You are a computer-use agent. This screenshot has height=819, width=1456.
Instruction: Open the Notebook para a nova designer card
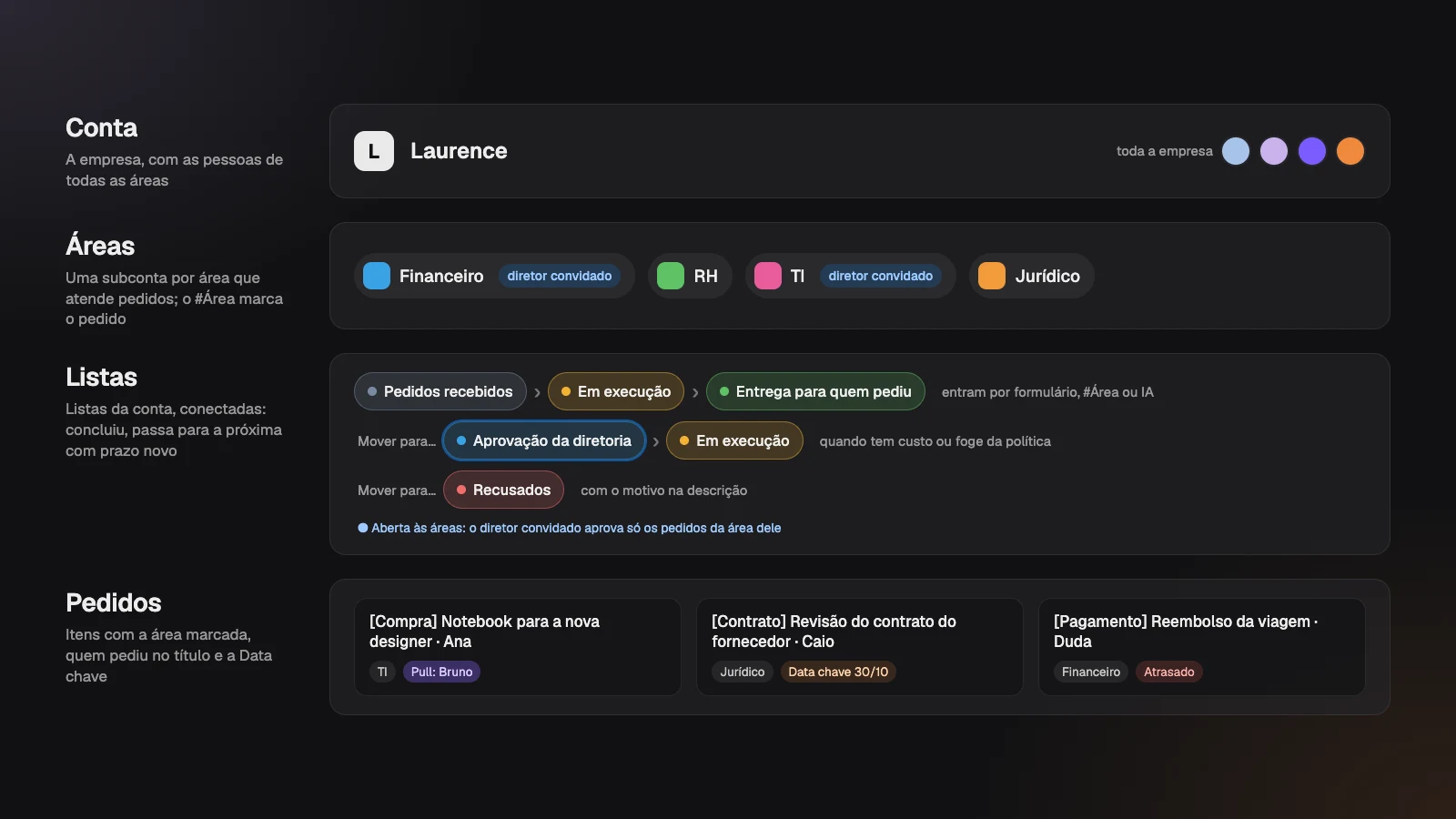point(518,647)
